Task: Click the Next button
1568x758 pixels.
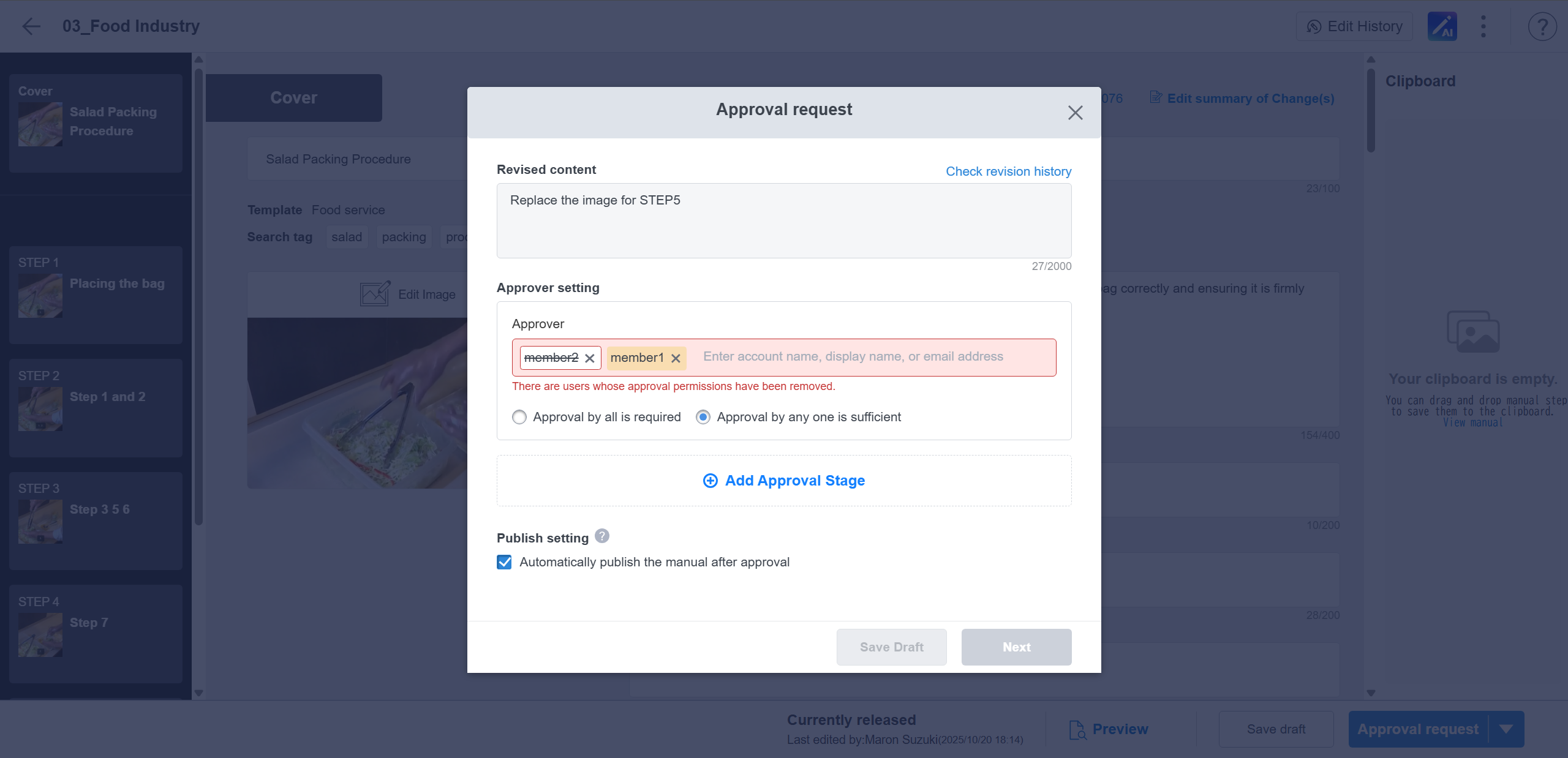Action: click(x=1016, y=647)
